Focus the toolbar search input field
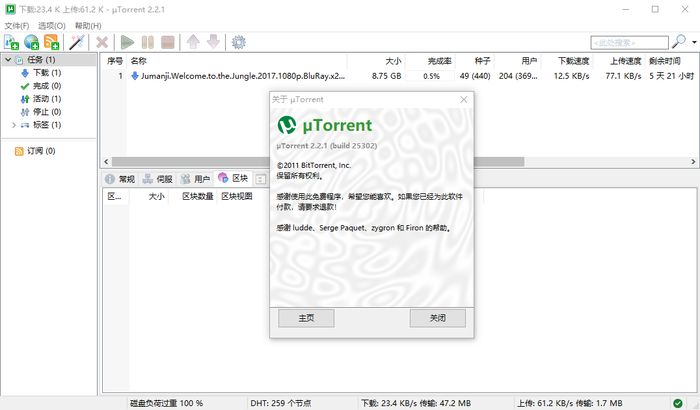The width and height of the screenshot is (700, 410). [x=629, y=43]
